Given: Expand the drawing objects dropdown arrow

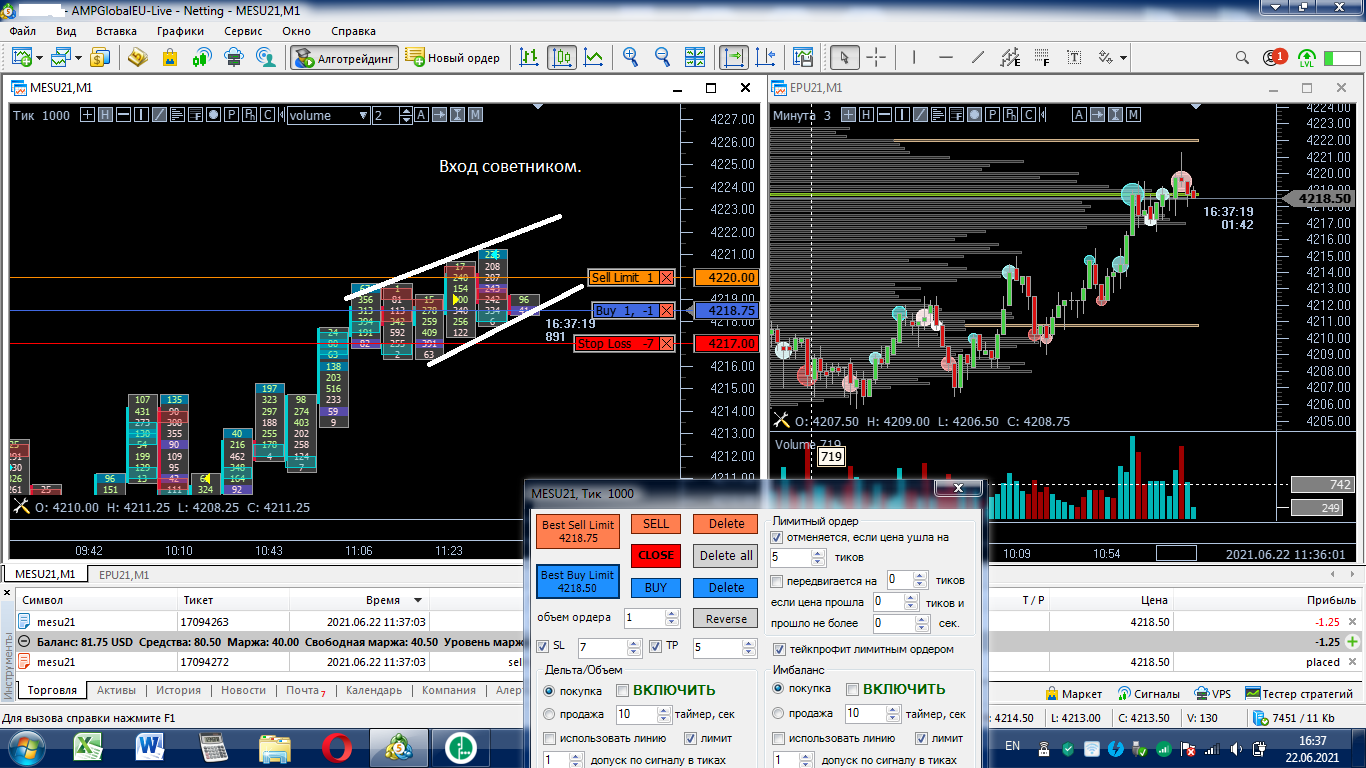Looking at the screenshot, I should tap(1123, 57).
